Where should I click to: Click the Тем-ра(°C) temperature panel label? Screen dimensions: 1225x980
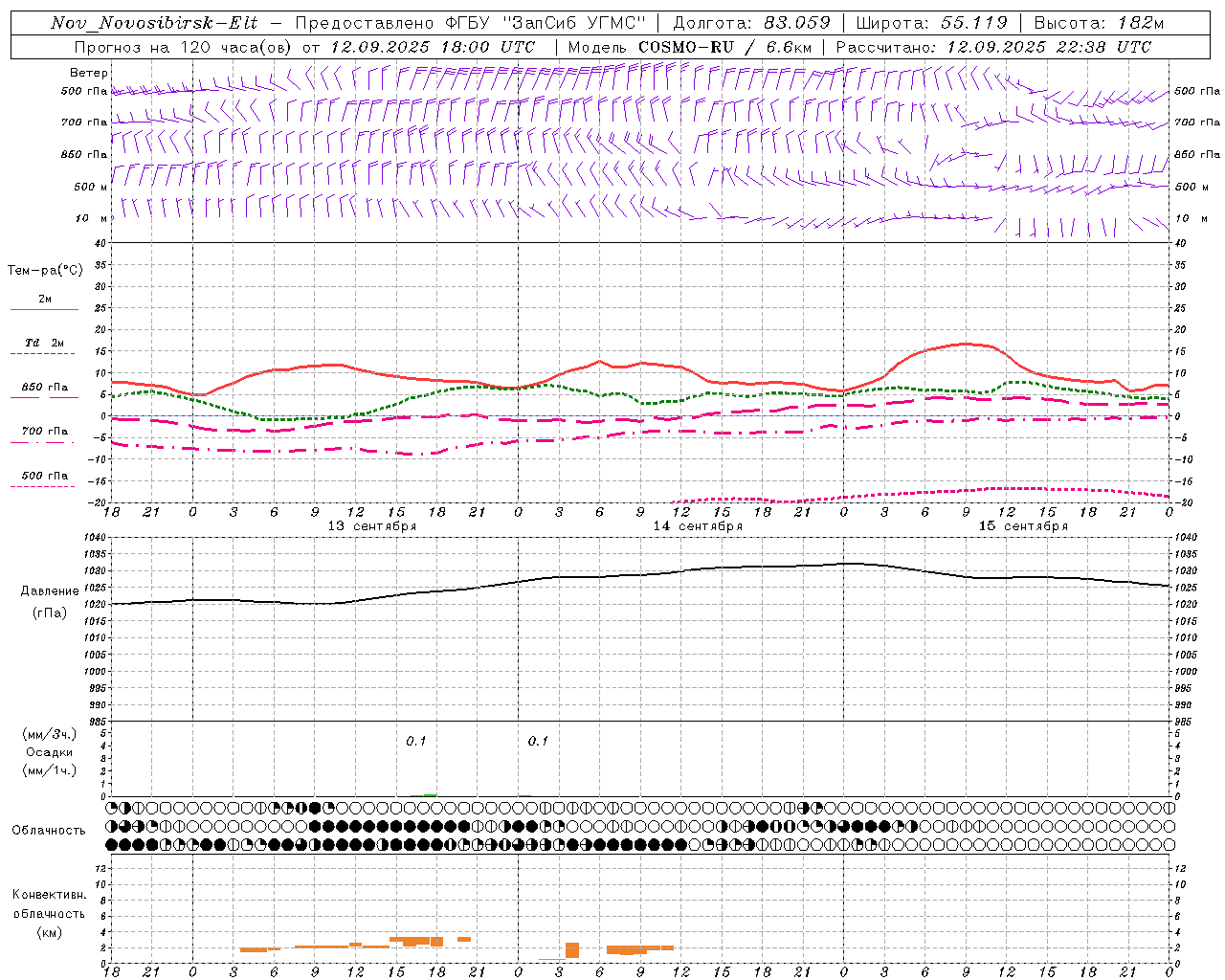(45, 271)
